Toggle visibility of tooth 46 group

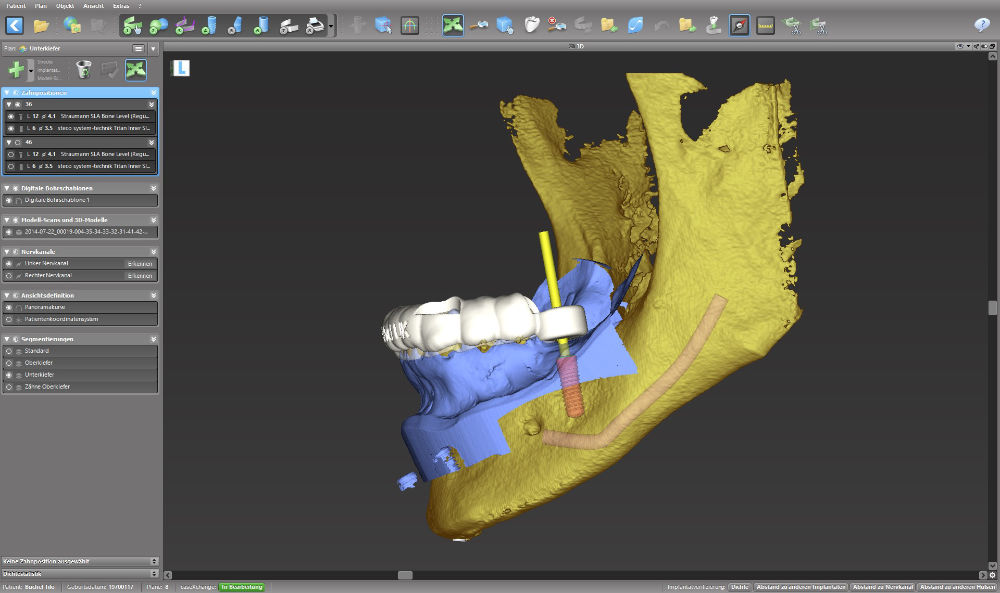tap(18, 142)
